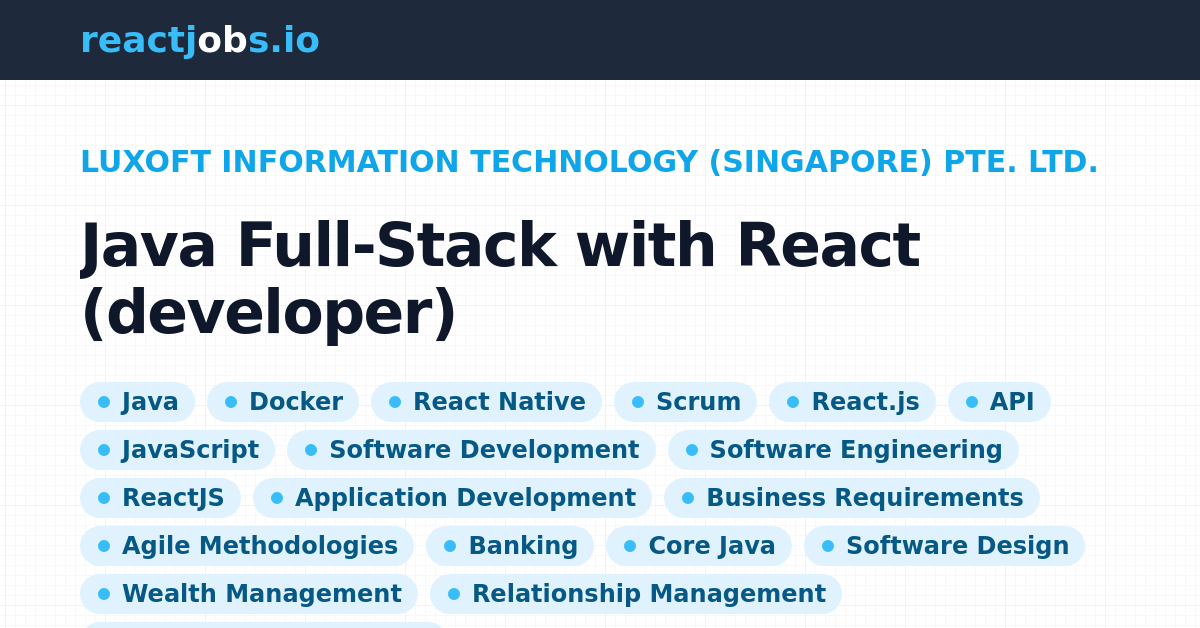
Task: Open the Luxoft Information Technology company link
Action: coord(589,162)
